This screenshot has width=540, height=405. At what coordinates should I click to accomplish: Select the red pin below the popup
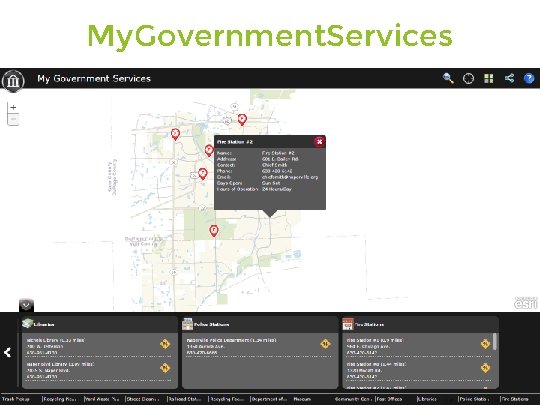214,230
